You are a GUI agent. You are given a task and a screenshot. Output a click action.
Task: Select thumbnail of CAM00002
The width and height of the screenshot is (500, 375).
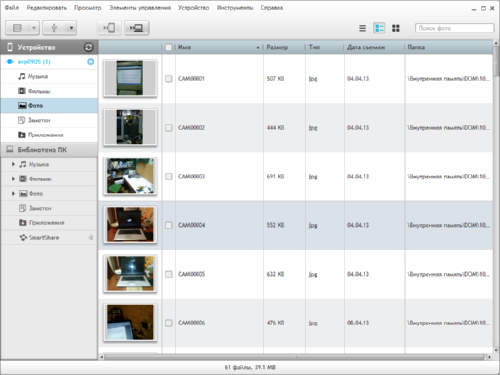pos(130,127)
